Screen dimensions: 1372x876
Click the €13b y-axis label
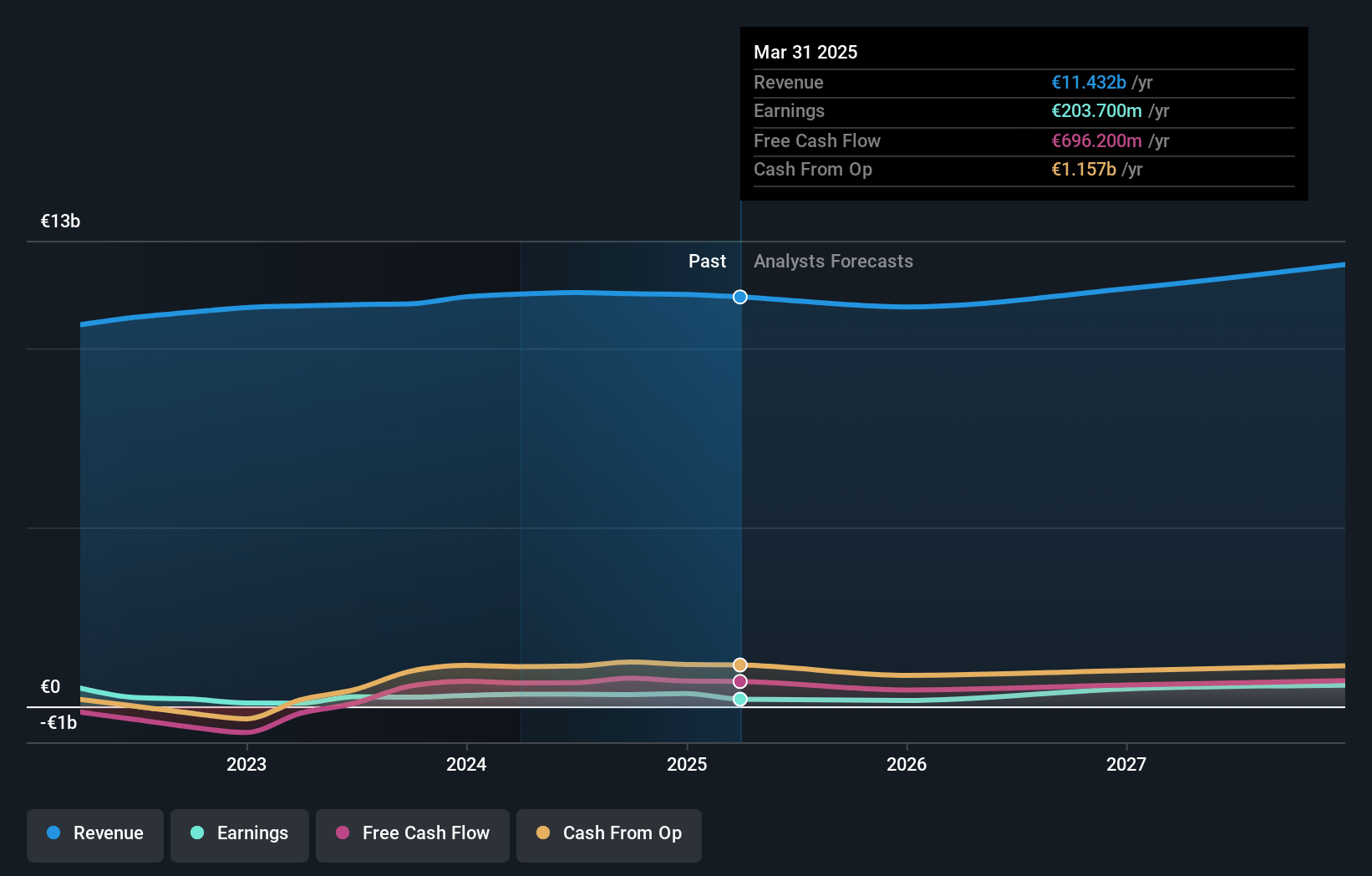[61, 222]
